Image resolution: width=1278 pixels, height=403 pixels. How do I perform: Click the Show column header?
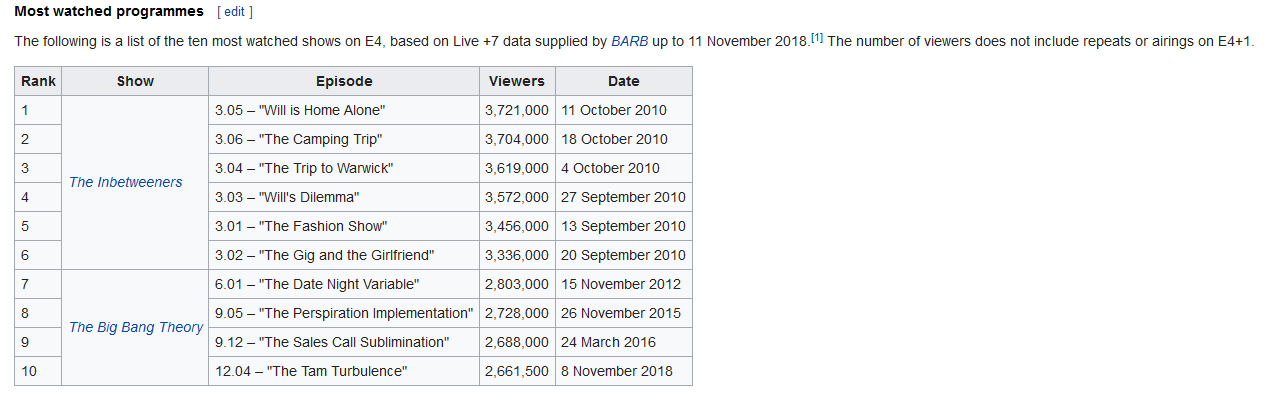point(135,81)
